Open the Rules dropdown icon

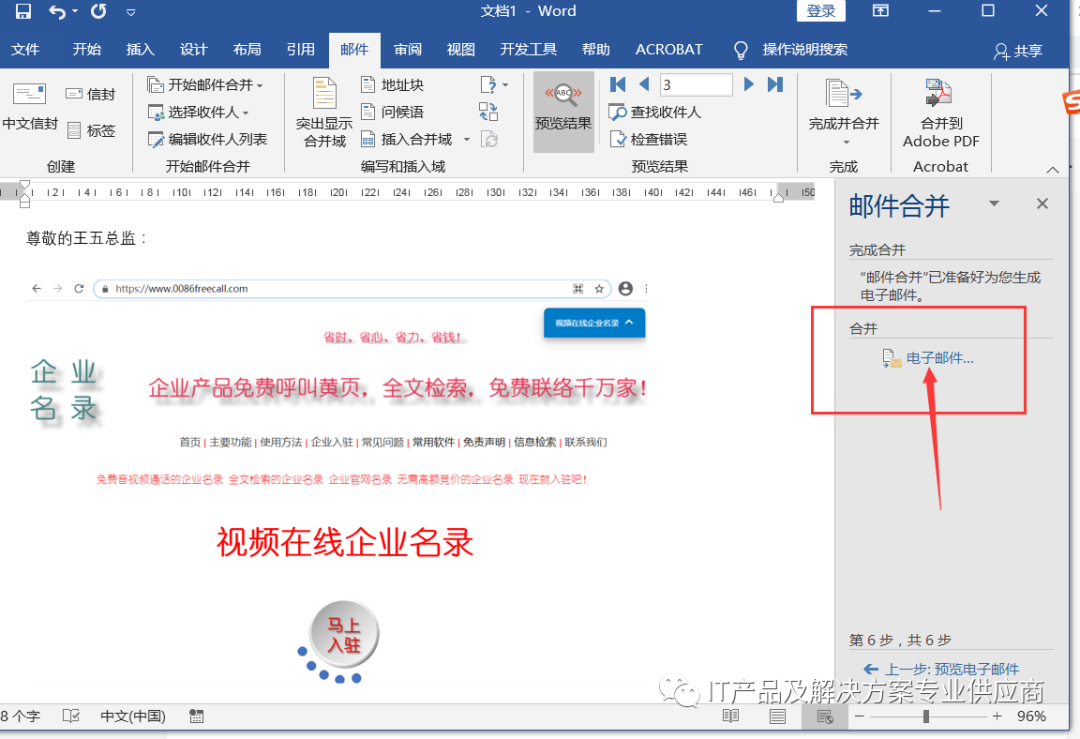493,85
